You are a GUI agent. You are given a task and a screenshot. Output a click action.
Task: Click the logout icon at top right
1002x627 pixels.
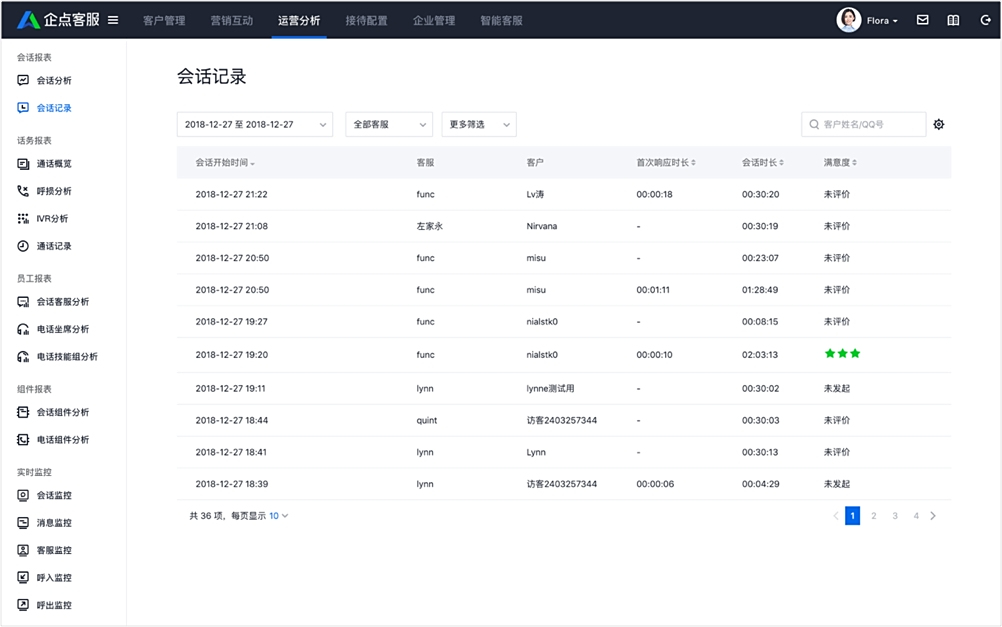(x=984, y=19)
